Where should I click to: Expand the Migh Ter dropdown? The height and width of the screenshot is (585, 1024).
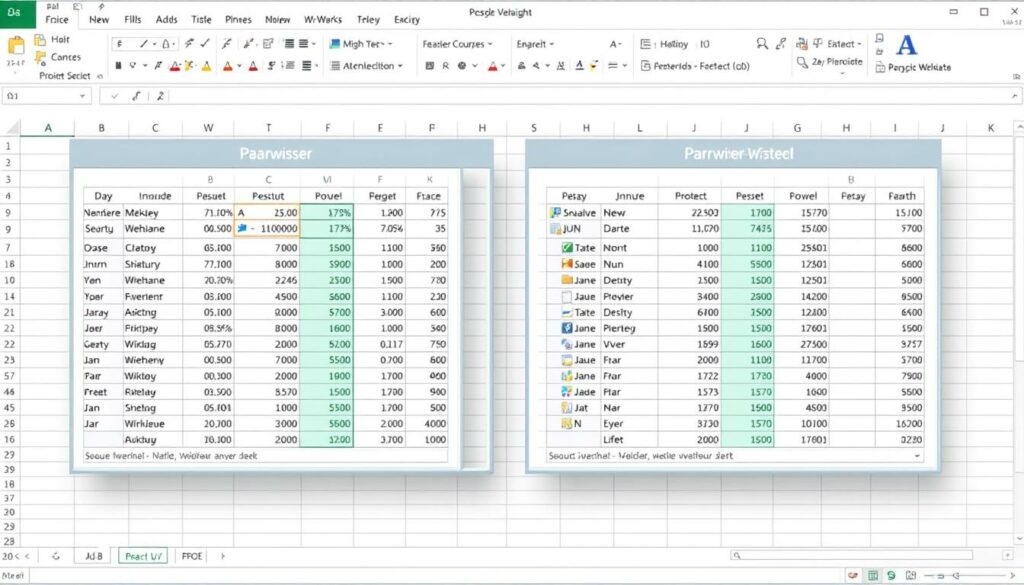(390, 44)
